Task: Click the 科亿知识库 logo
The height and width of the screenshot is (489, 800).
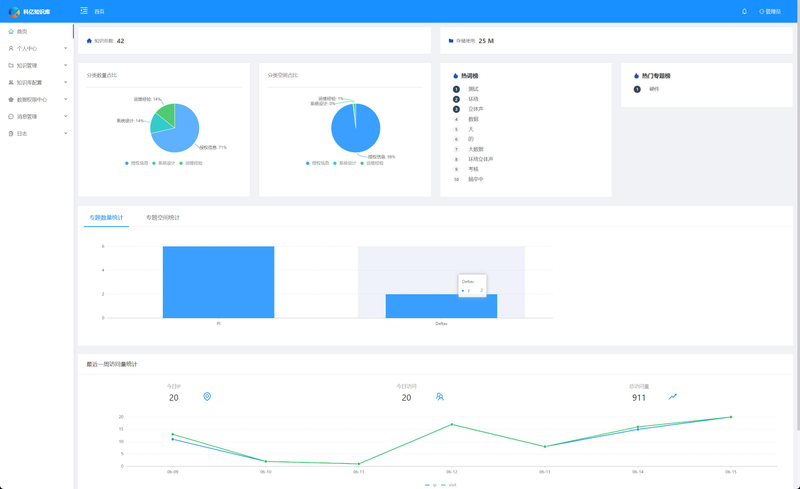Action: (31, 11)
